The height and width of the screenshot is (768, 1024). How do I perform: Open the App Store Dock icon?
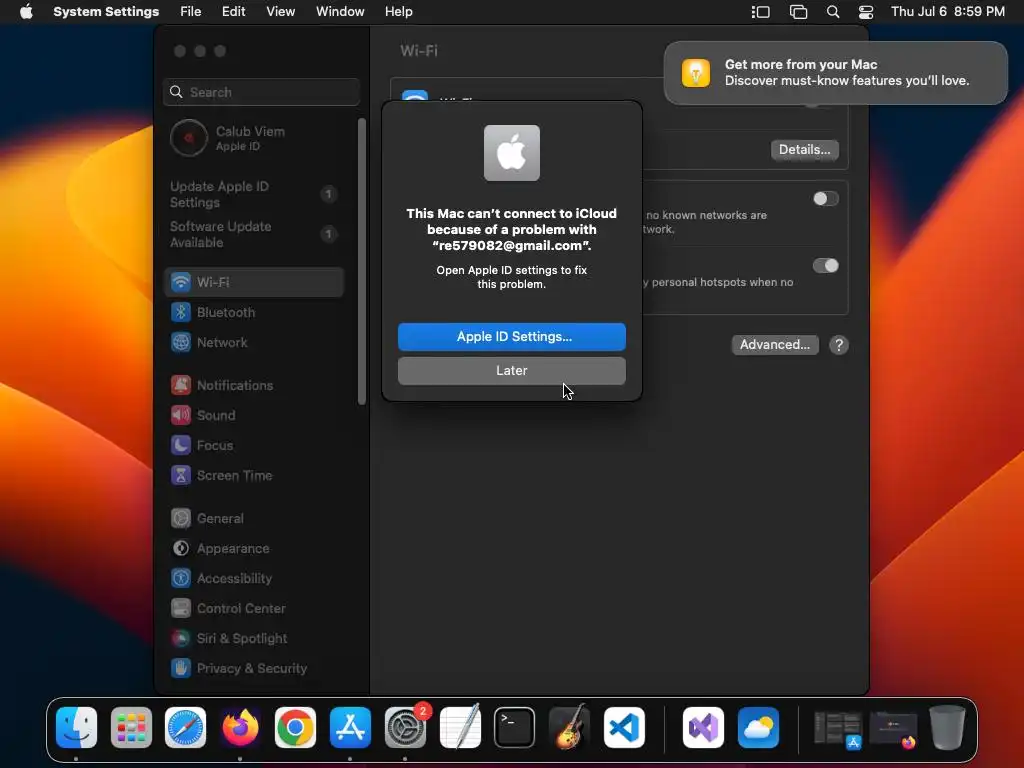tap(350, 727)
